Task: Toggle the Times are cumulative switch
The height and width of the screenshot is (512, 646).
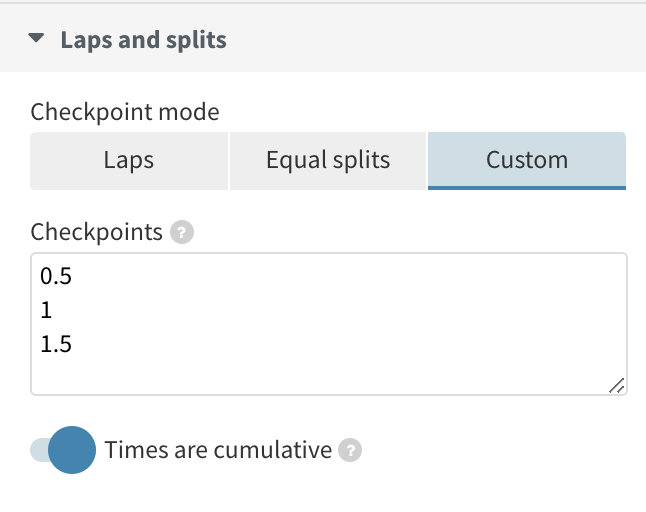Action: 63,450
